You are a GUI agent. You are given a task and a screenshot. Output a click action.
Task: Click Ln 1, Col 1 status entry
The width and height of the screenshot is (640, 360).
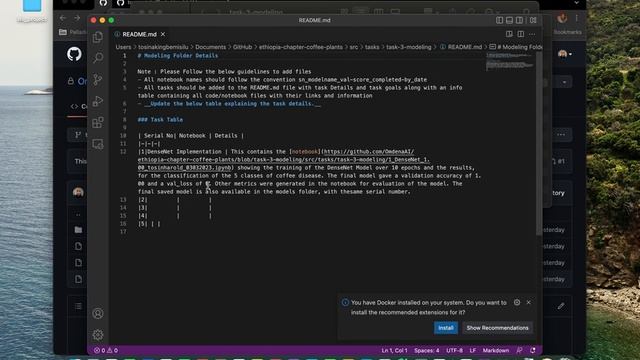[394, 350]
